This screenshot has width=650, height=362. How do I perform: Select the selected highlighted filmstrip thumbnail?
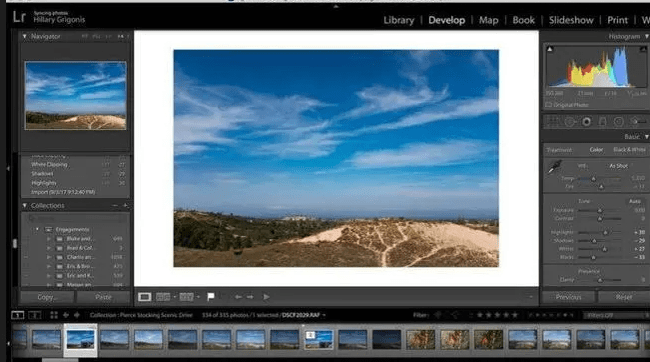(80, 340)
